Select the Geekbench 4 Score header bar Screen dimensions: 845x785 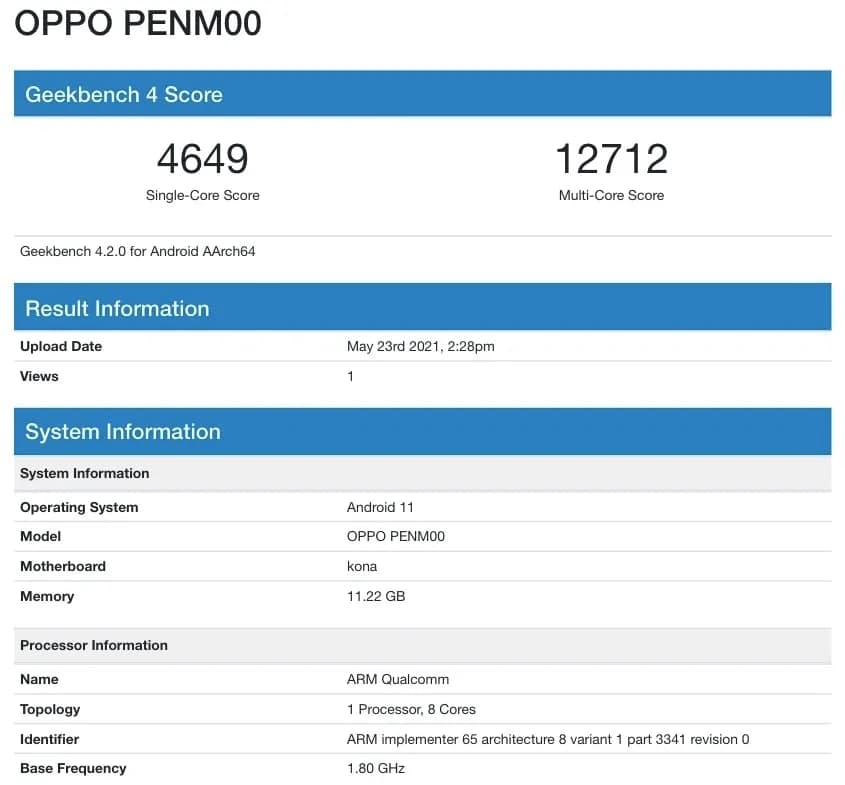[421, 92]
